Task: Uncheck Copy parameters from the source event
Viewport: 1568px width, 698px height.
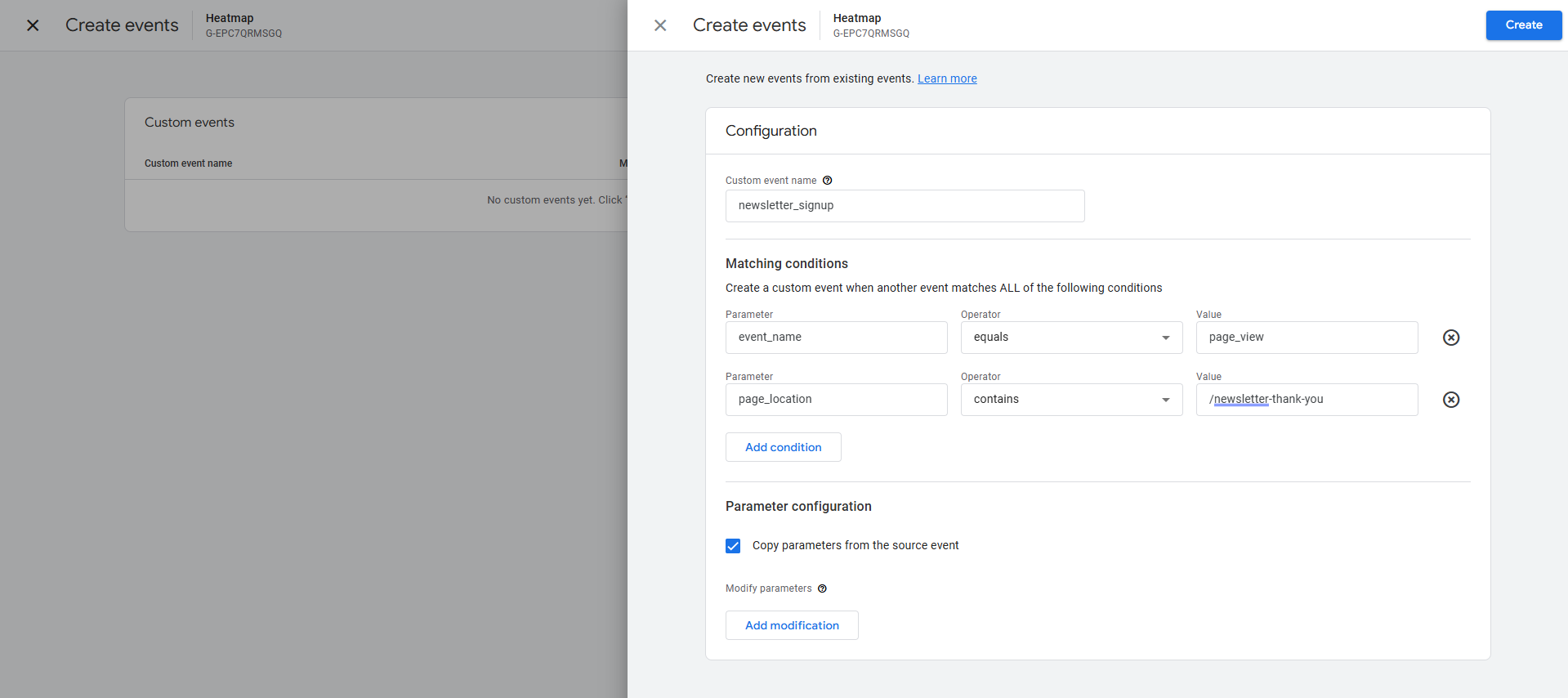Action: click(x=733, y=546)
